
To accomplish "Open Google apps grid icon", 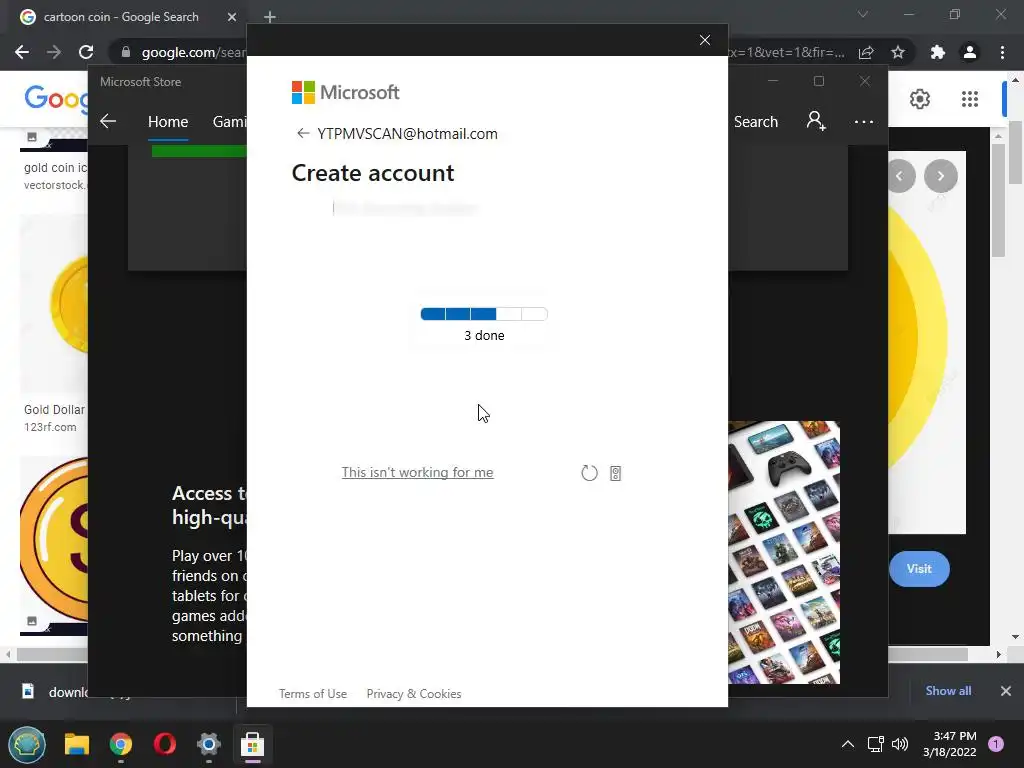I will pos(970,99).
